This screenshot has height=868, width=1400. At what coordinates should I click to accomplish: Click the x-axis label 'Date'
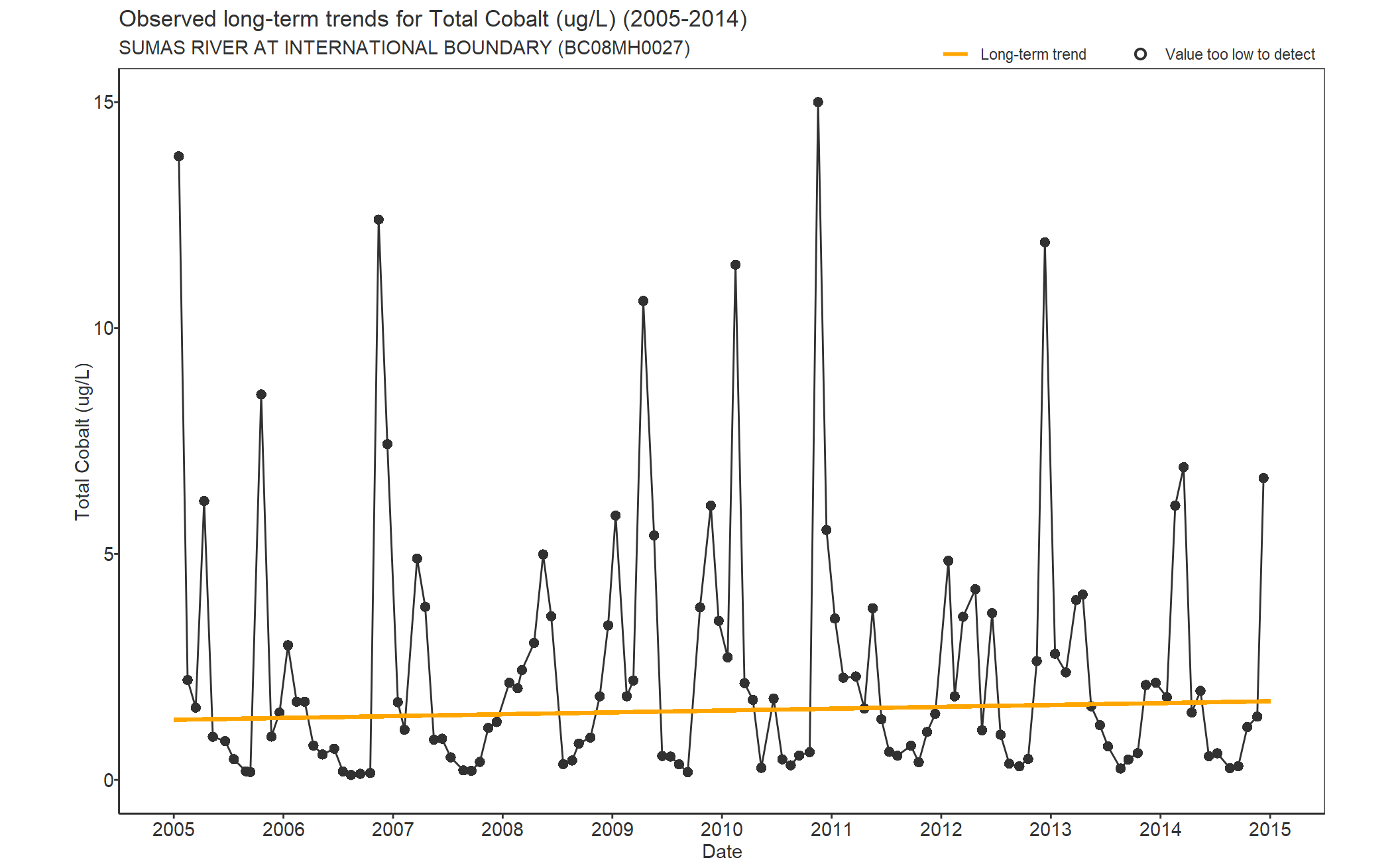click(722, 851)
